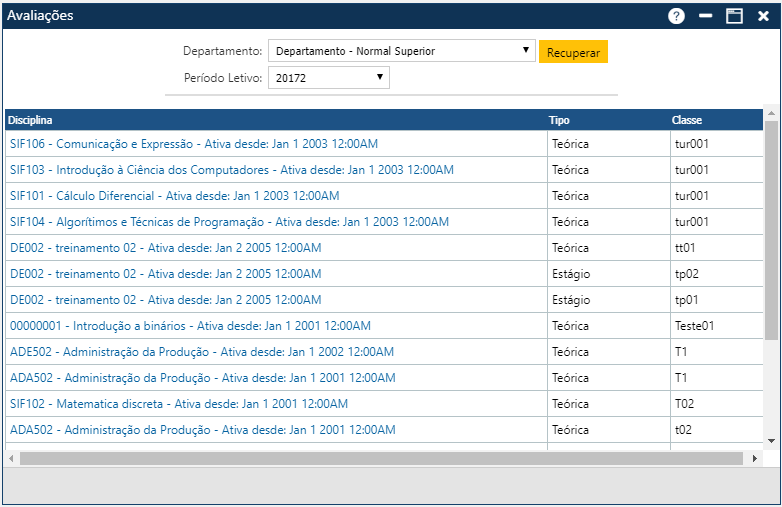This screenshot has width=782, height=507.
Task: Open ADA502 Administração da Produção with class t02
Action: 202,429
